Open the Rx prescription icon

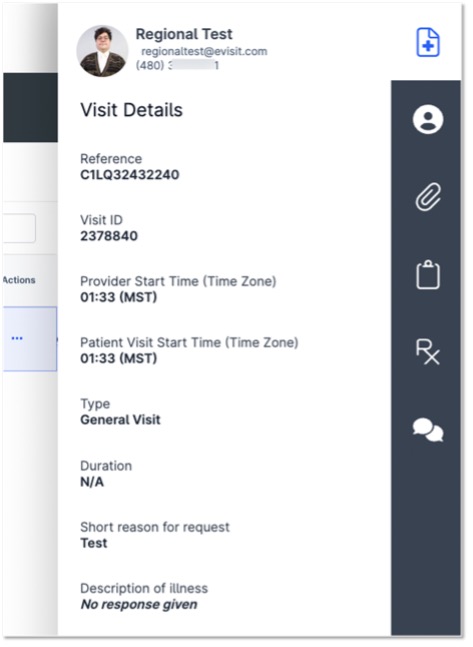(x=428, y=352)
